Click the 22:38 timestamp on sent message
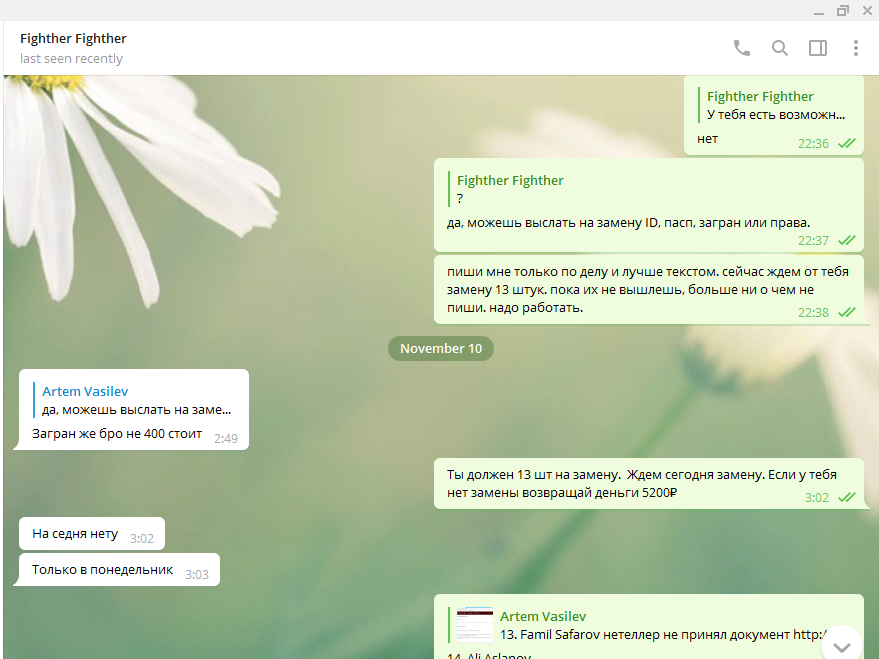This screenshot has height=659, width=879. click(x=813, y=313)
